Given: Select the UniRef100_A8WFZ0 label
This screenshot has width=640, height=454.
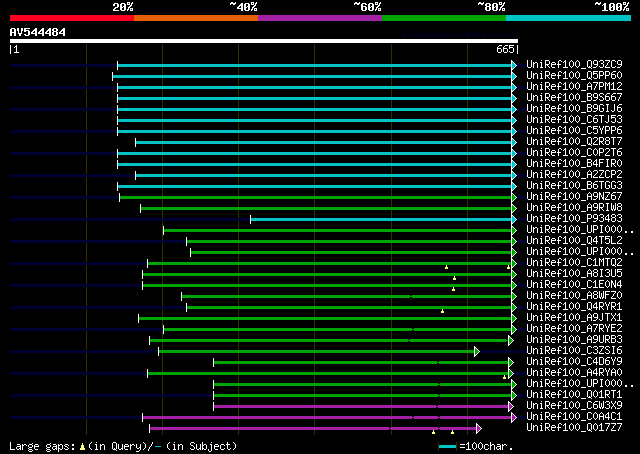Looking at the screenshot, I should tap(574, 296).
